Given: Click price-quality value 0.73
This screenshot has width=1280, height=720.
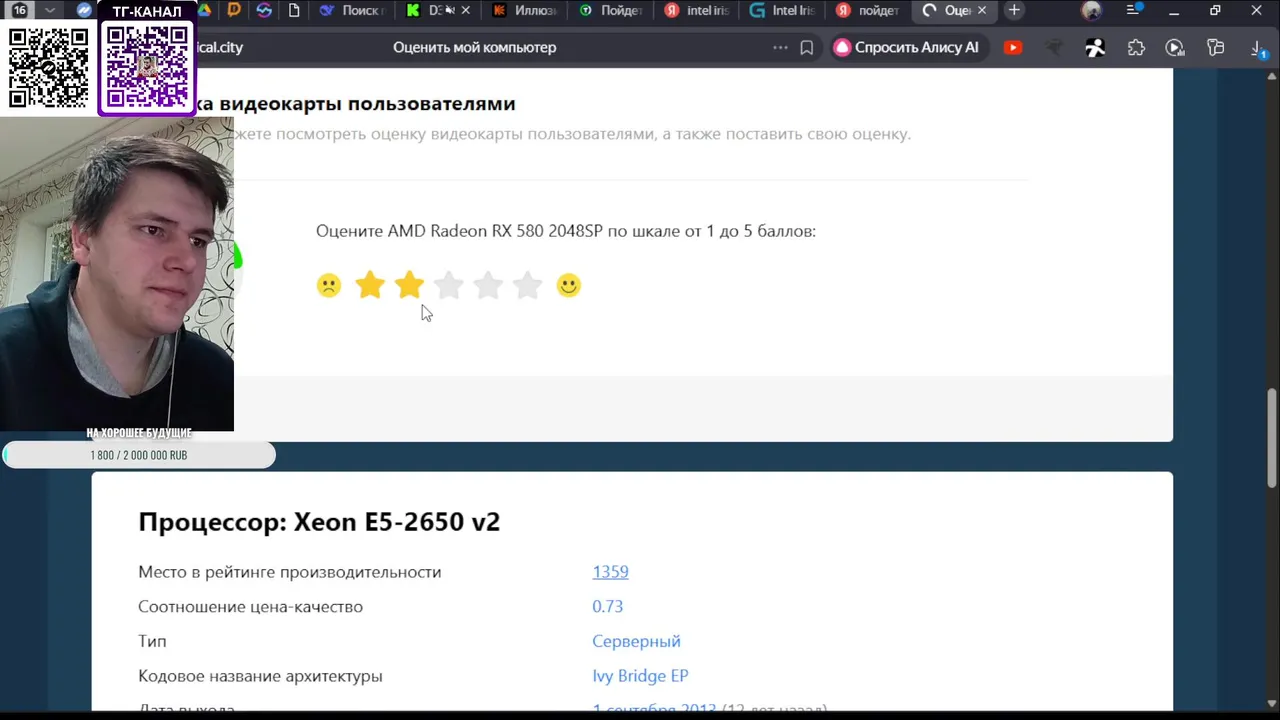Looking at the screenshot, I should (607, 607).
